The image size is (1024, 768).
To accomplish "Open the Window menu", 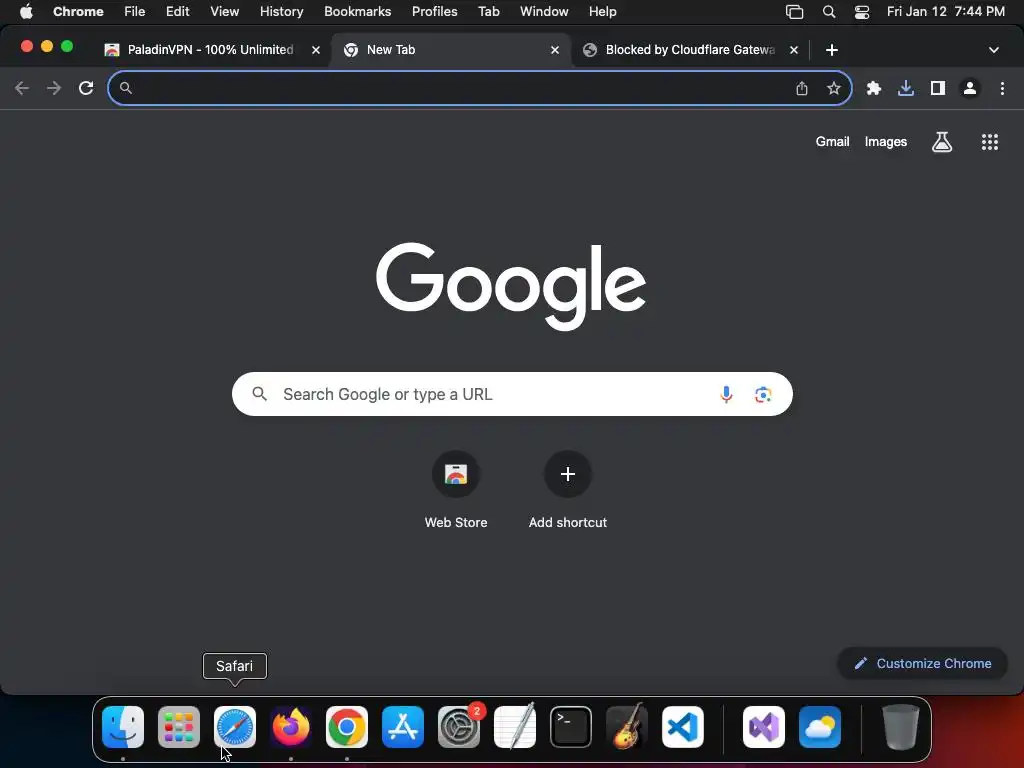I will 544,11.
